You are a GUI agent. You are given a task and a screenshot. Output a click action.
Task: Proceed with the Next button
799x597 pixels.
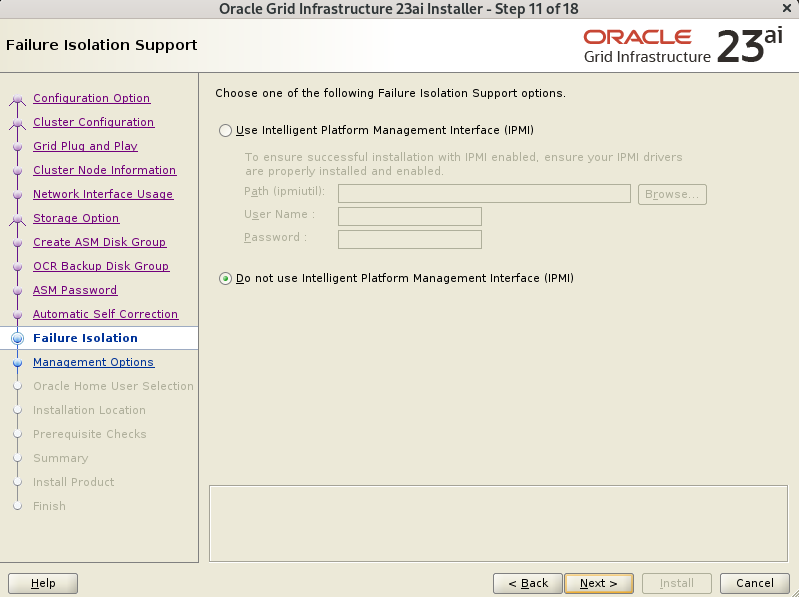599,583
